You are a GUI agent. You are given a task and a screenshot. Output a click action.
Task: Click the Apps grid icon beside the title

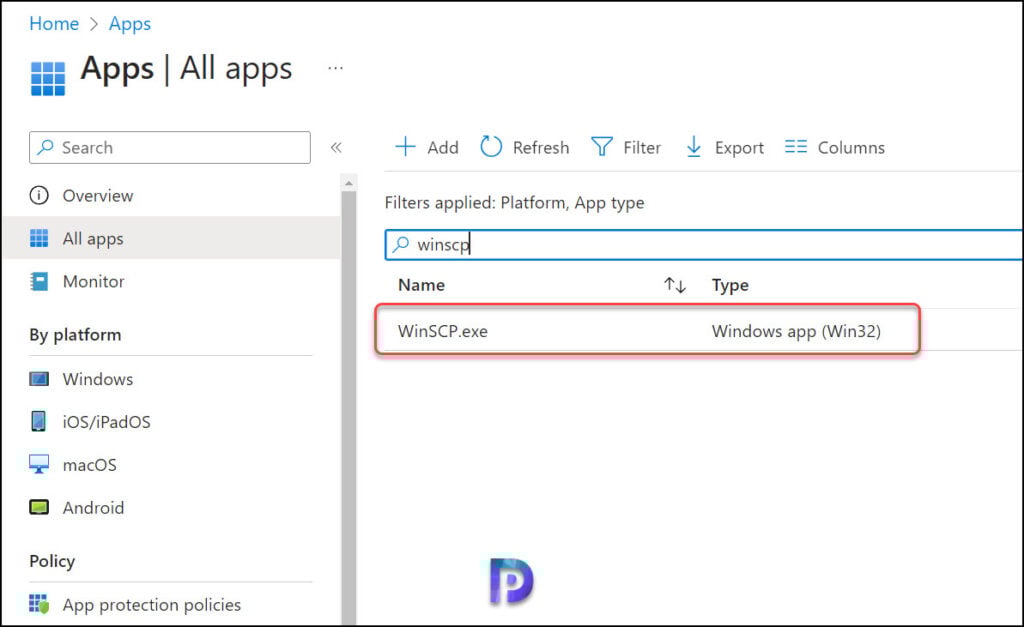coord(48,78)
